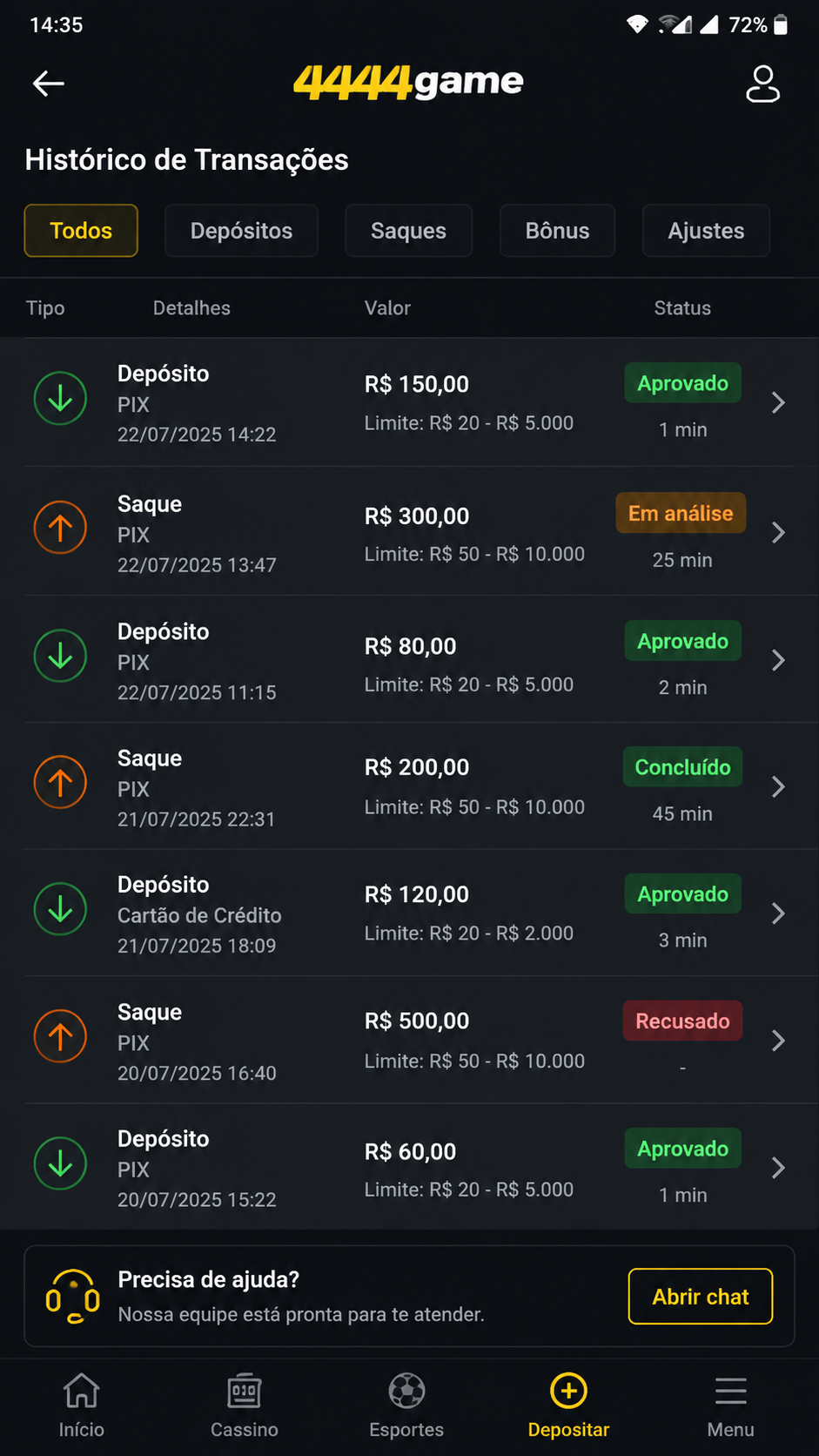Go to Esportes soccer ball icon

point(406,1391)
